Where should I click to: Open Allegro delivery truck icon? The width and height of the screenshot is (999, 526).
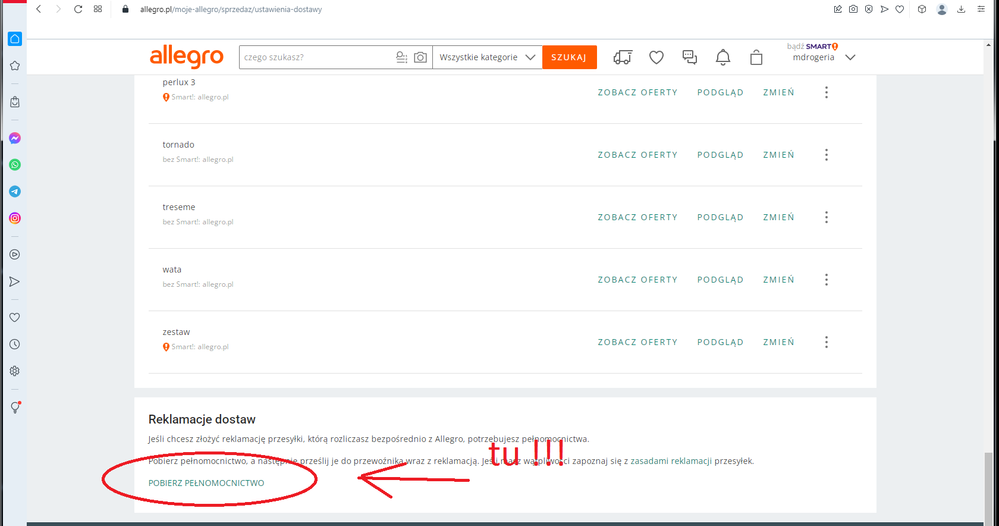[x=622, y=57]
